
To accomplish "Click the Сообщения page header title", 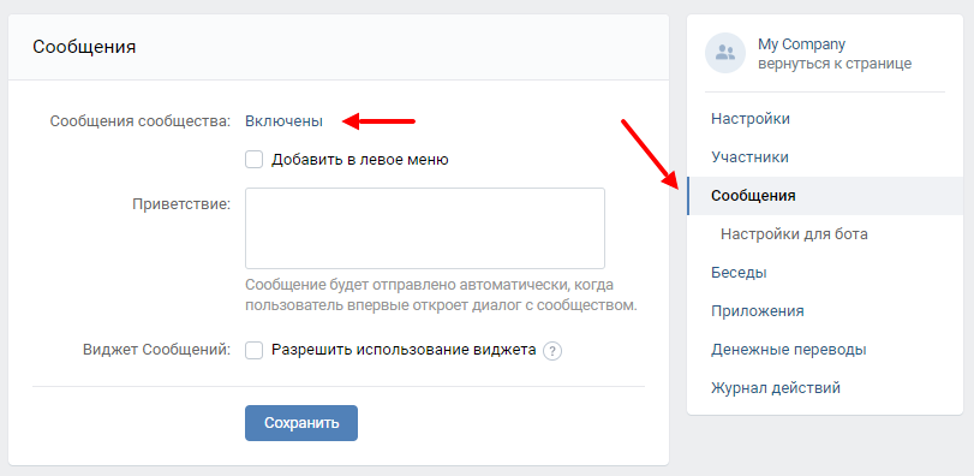I will (84, 47).
